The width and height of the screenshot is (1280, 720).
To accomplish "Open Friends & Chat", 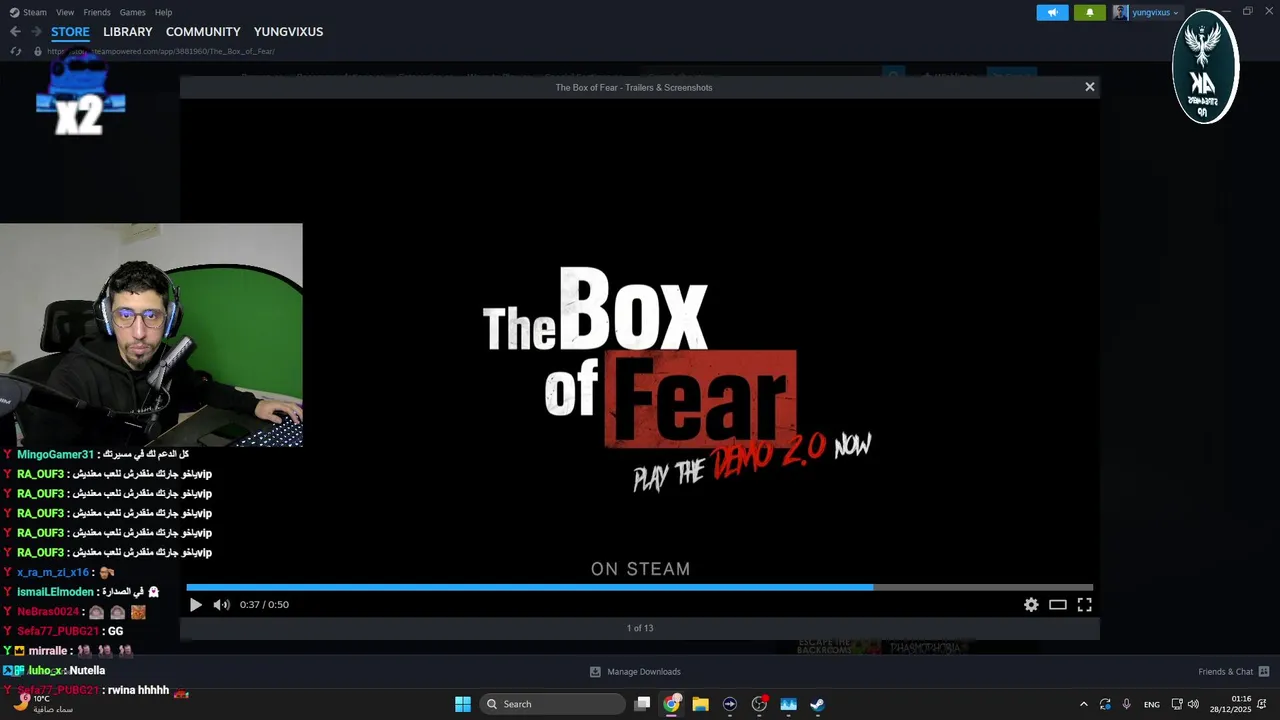I will pos(1233,672).
